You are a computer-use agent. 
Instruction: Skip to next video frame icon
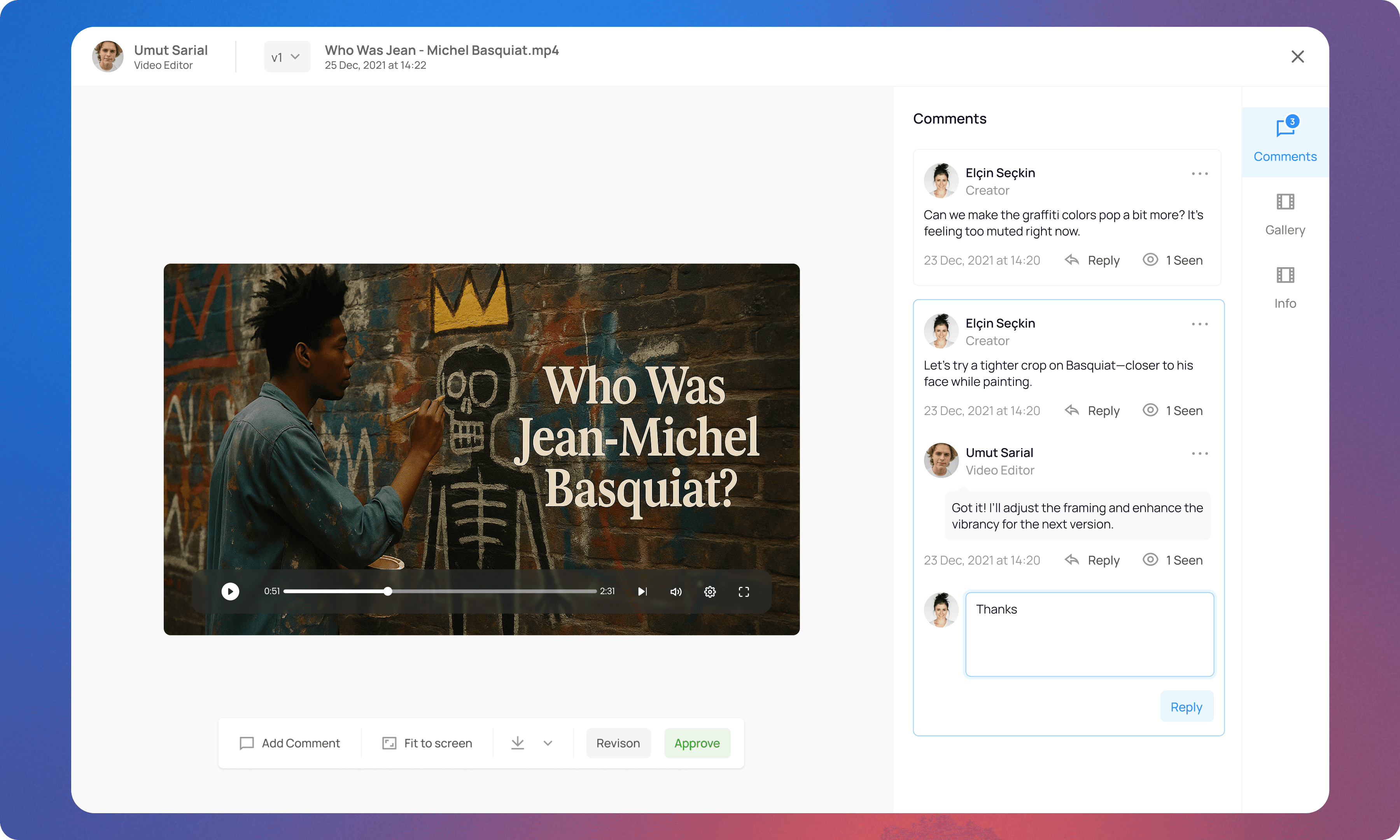pyautogui.click(x=642, y=591)
